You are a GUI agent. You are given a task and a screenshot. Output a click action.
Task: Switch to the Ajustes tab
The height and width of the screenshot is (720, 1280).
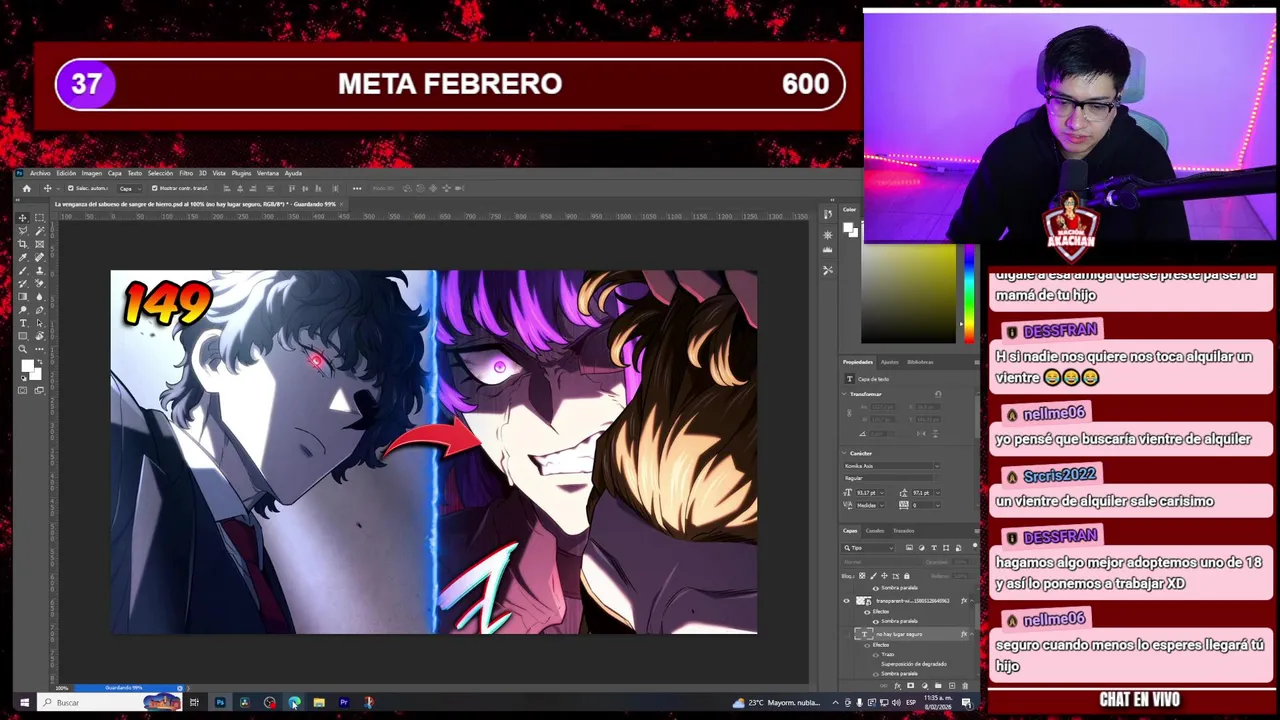coord(889,362)
